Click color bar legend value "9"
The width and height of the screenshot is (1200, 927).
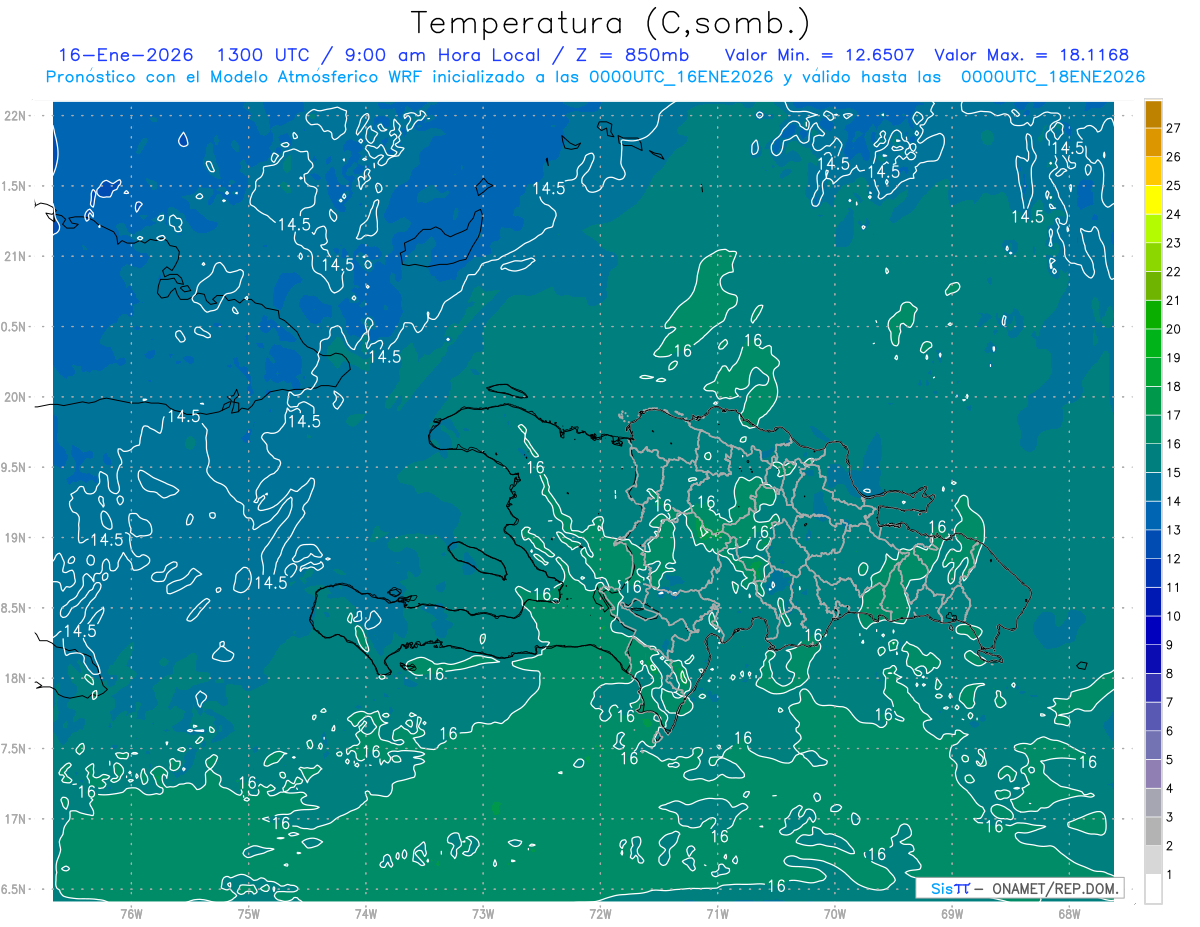pos(1170,645)
